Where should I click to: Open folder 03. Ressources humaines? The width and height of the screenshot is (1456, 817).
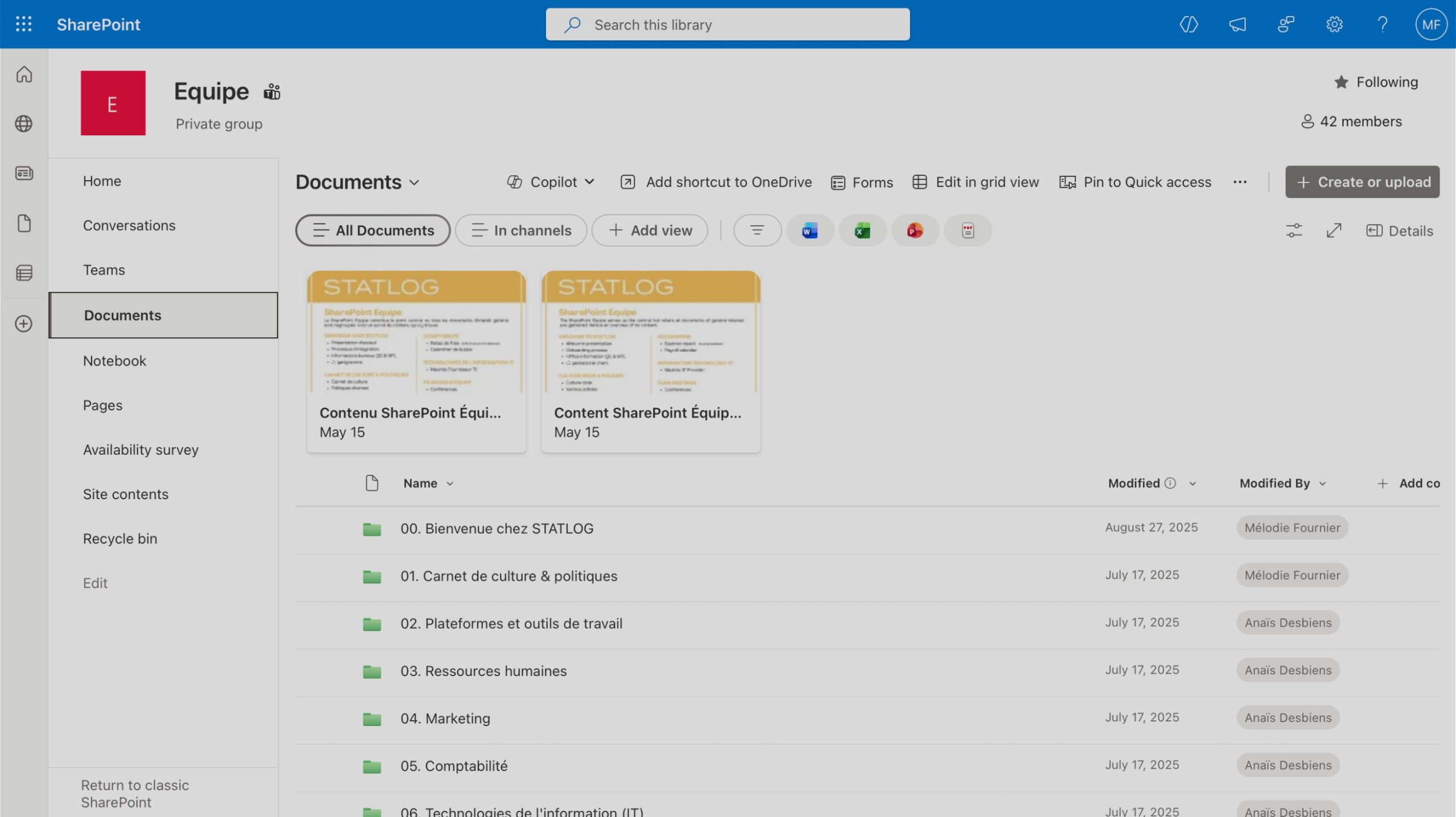(483, 671)
